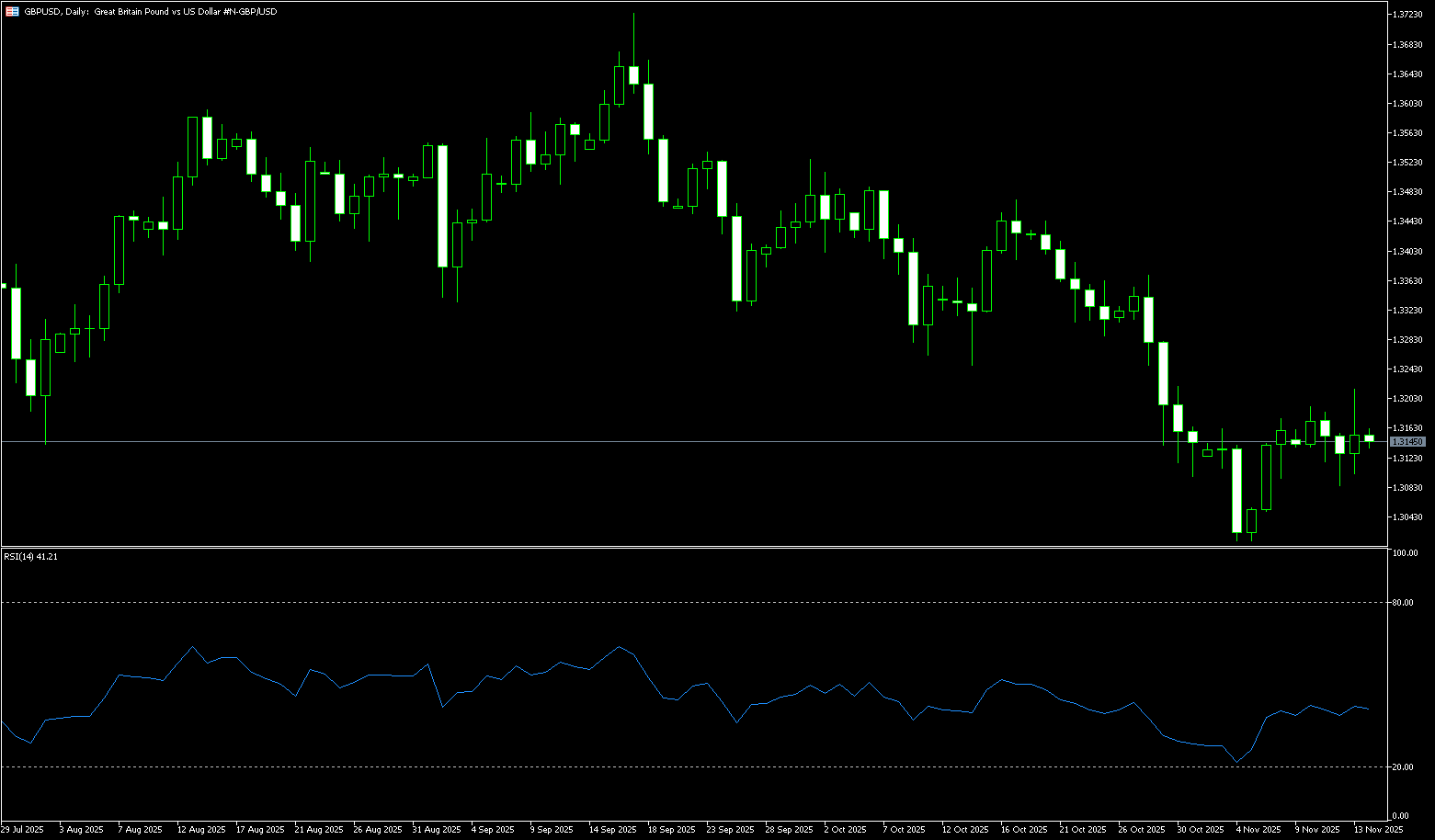The height and width of the screenshot is (840, 1435).
Task: Click the 21 Aug 2025 date label
Action: pyautogui.click(x=318, y=829)
